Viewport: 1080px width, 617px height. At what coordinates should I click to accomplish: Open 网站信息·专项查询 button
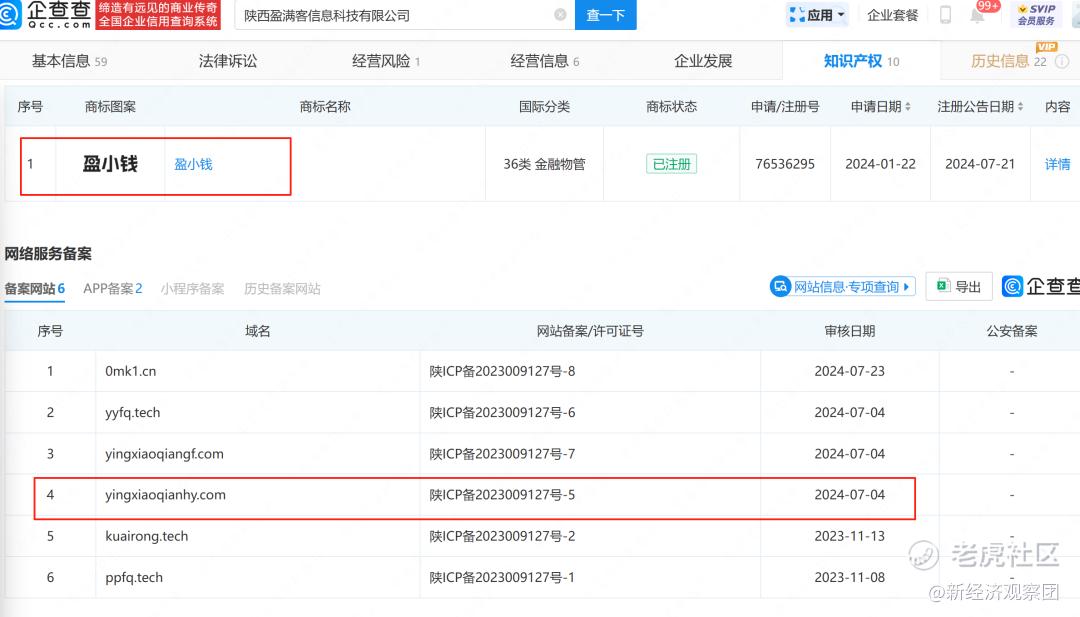point(843,286)
